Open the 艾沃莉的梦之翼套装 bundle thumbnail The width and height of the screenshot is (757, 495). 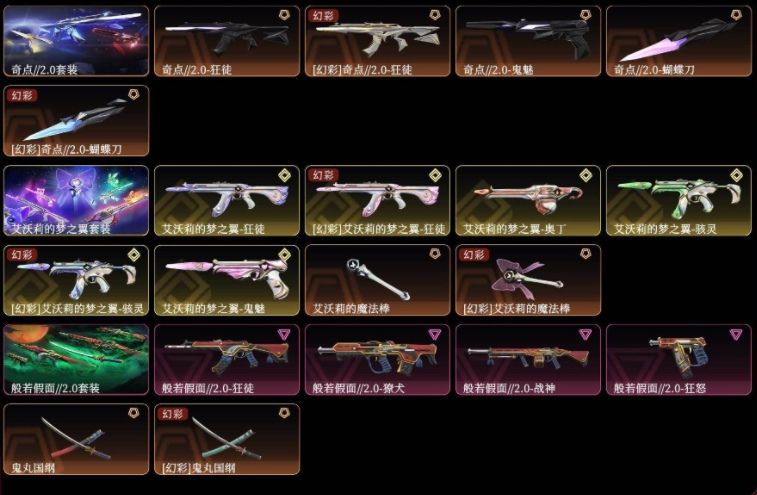click(76, 200)
